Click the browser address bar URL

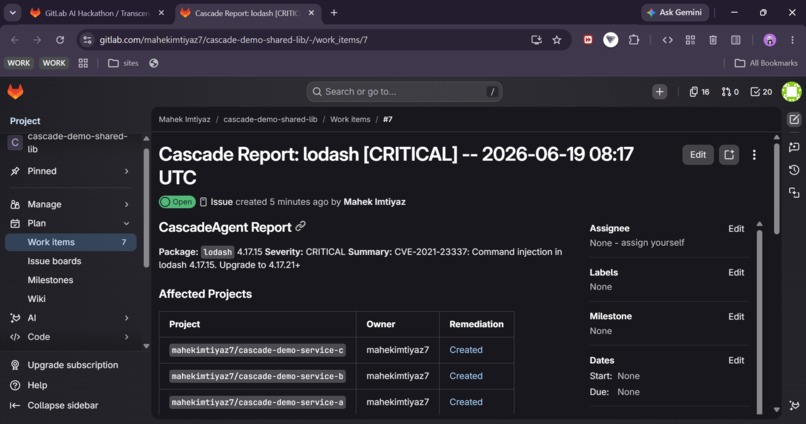click(x=233, y=40)
